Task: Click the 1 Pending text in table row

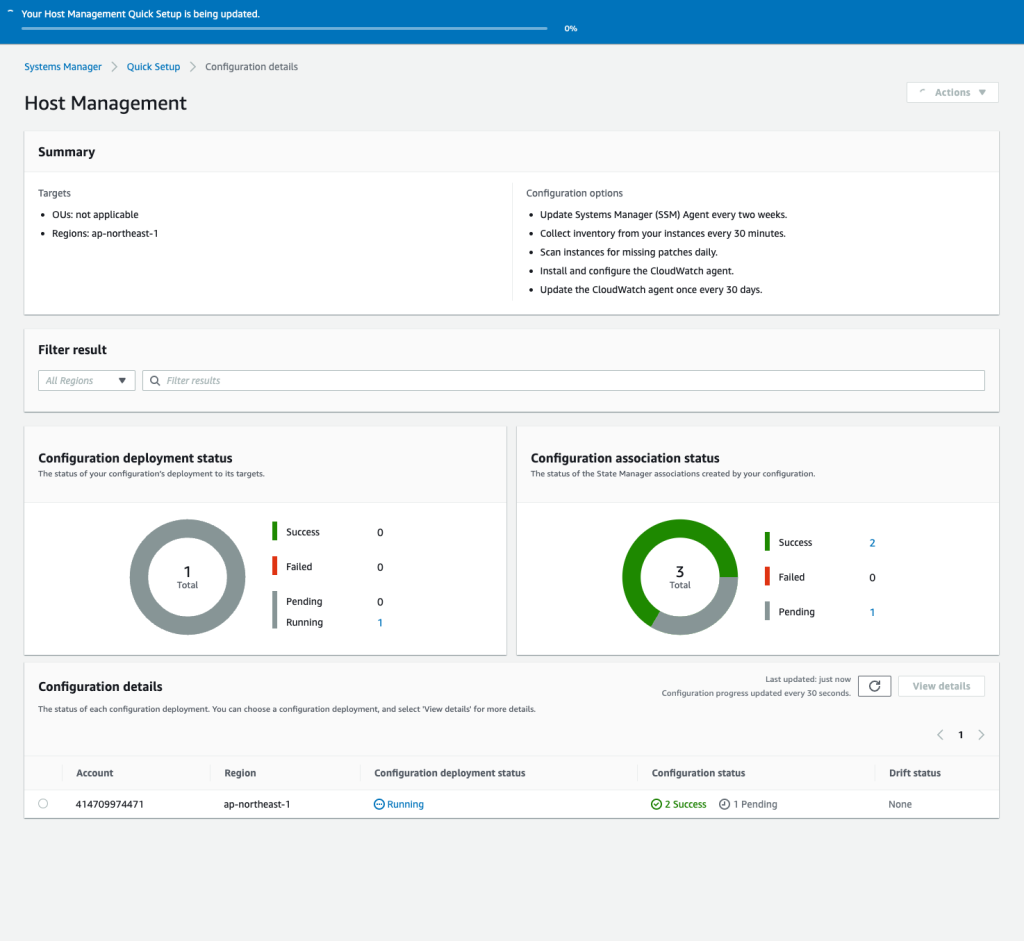Action: pos(755,805)
